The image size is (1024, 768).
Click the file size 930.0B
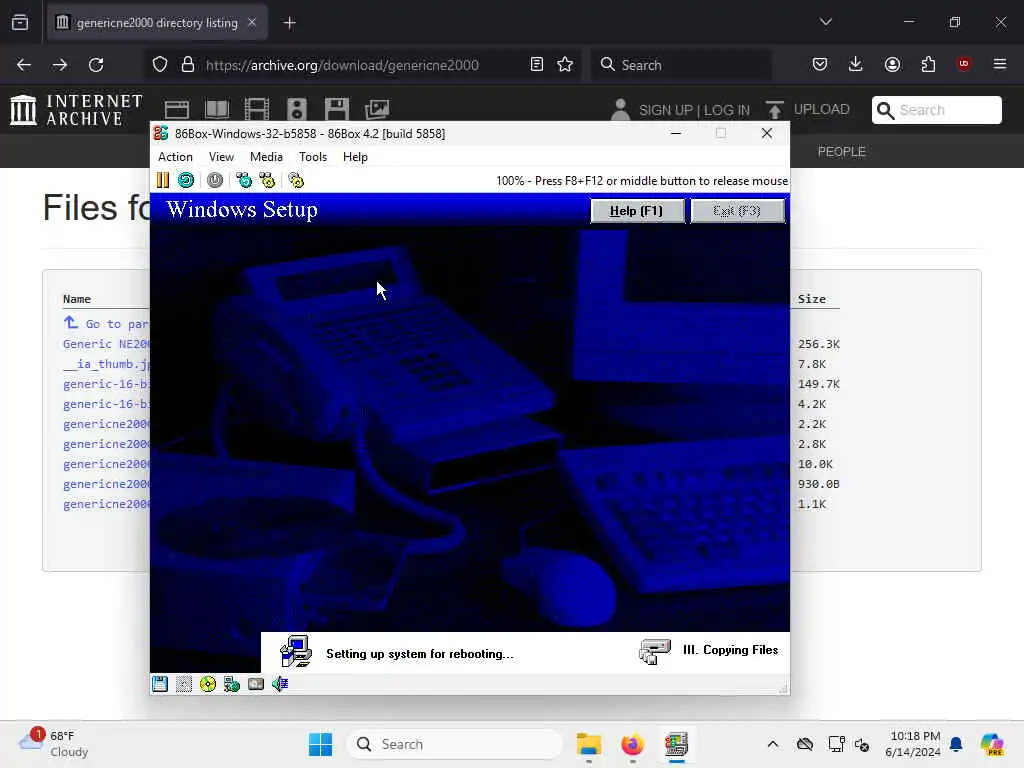[818, 484]
